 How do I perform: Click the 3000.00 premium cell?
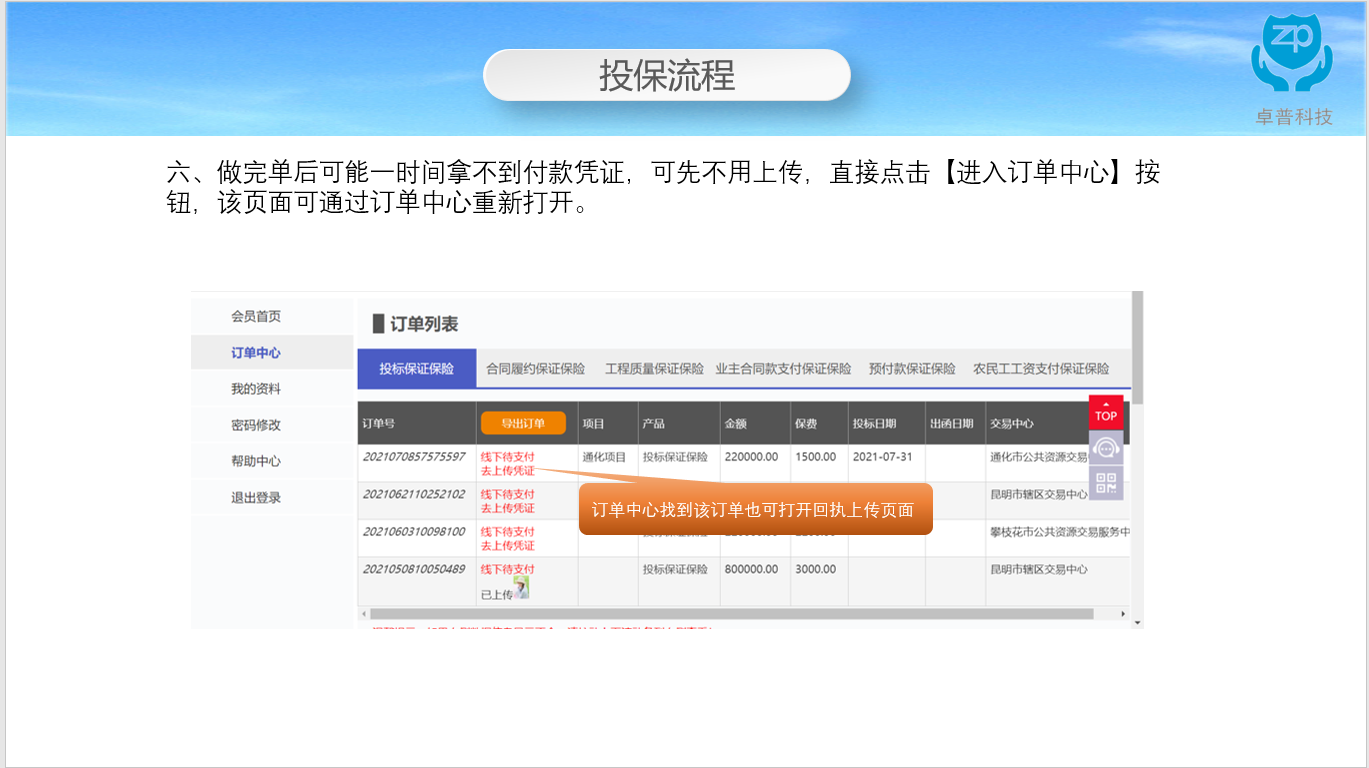click(x=815, y=569)
